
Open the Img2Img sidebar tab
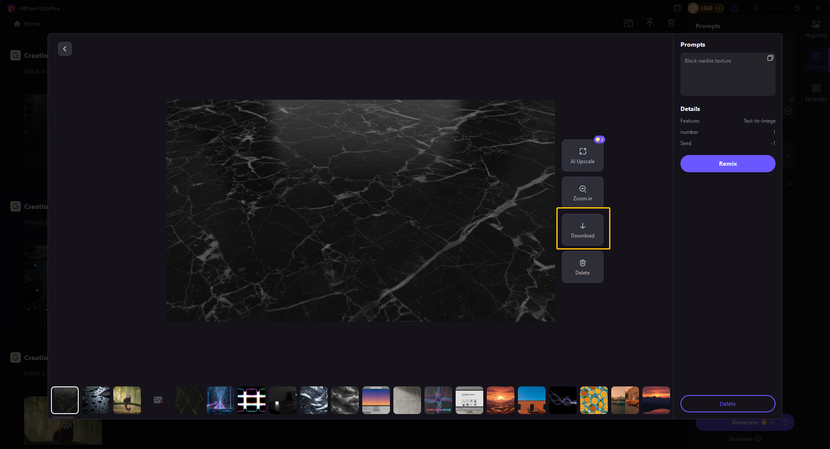(x=816, y=29)
